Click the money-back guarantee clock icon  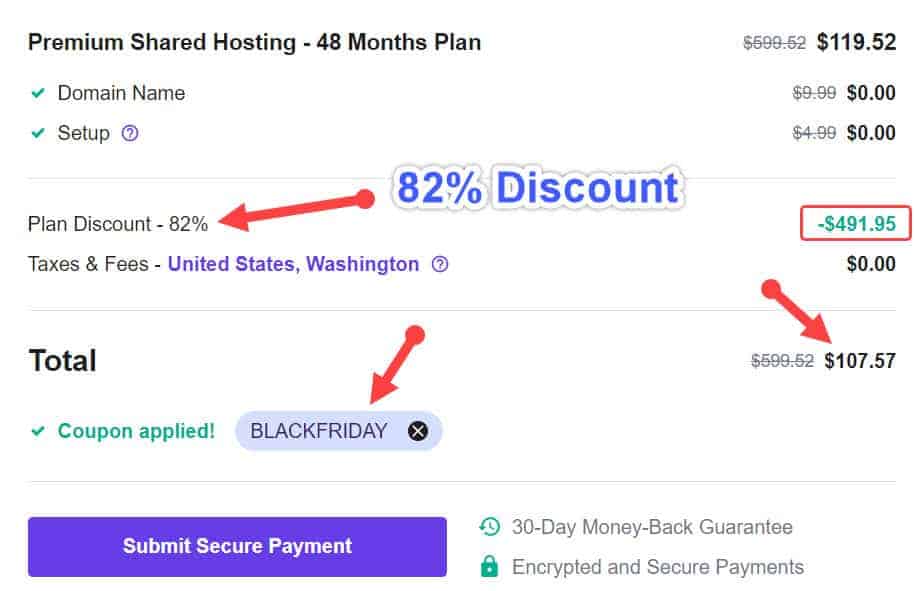point(489,527)
